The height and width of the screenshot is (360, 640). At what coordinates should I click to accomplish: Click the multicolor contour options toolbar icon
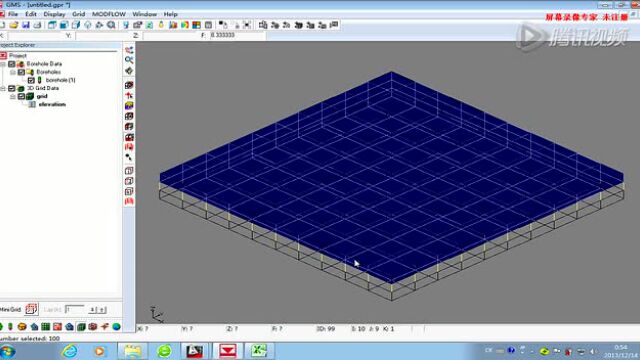[185, 25]
